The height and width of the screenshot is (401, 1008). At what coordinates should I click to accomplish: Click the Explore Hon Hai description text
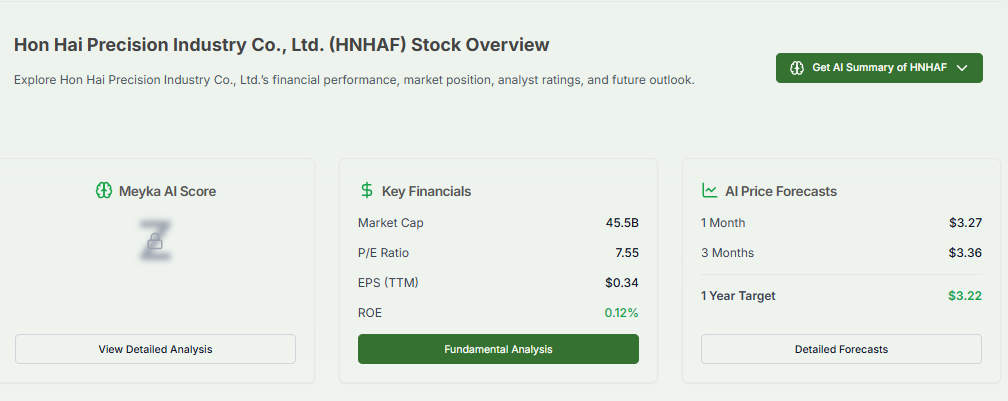[x=354, y=81]
